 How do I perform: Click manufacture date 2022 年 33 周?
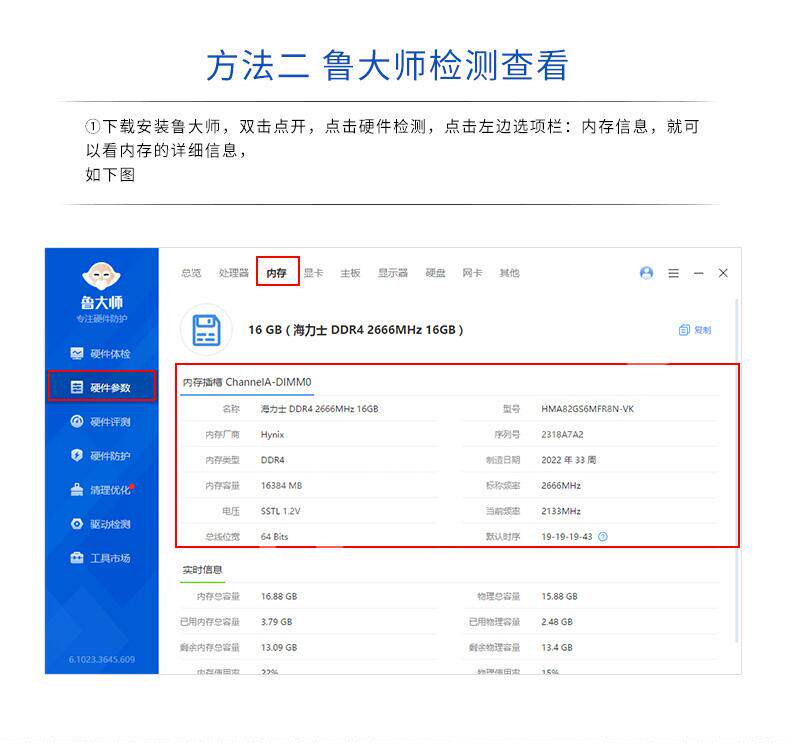coord(569,460)
